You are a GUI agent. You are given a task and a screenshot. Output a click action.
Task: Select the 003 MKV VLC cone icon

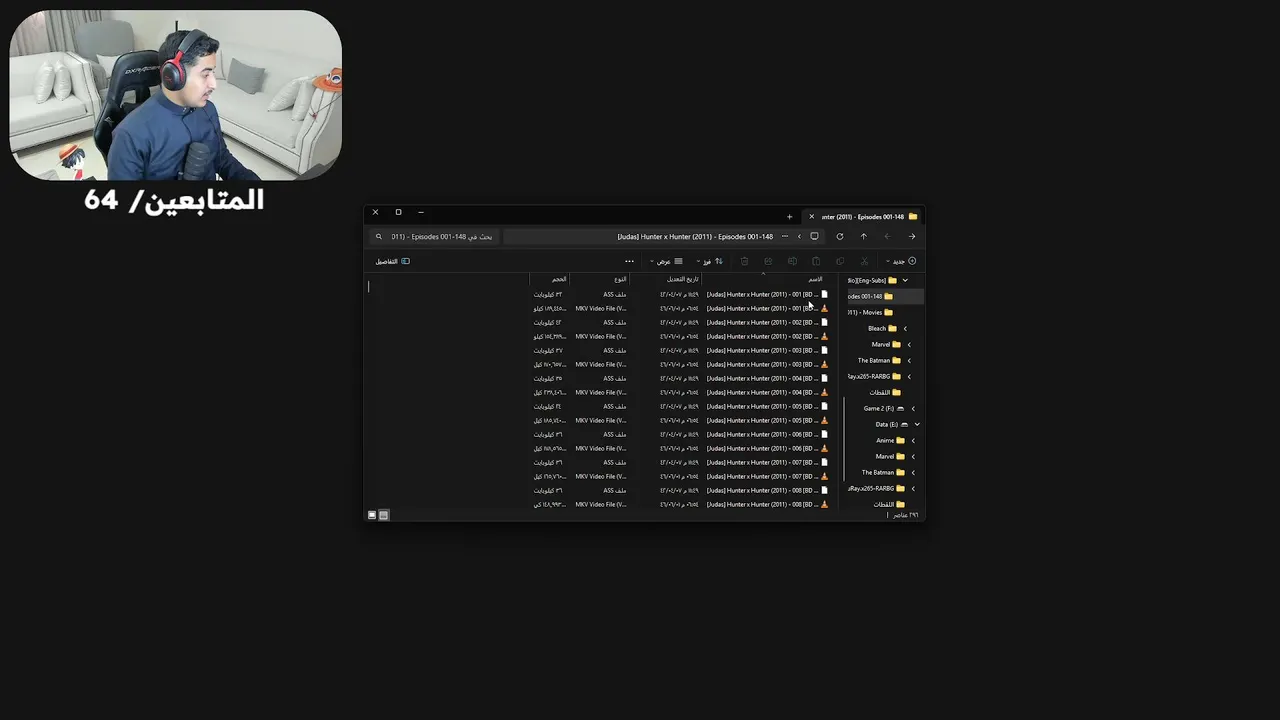tap(825, 365)
